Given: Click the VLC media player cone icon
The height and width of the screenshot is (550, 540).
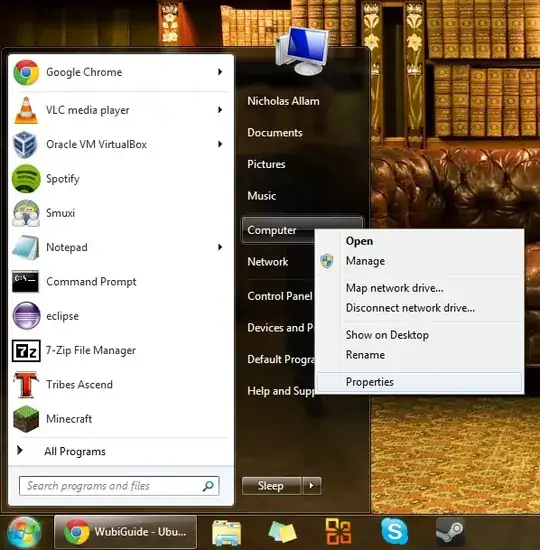Looking at the screenshot, I should click(26, 110).
